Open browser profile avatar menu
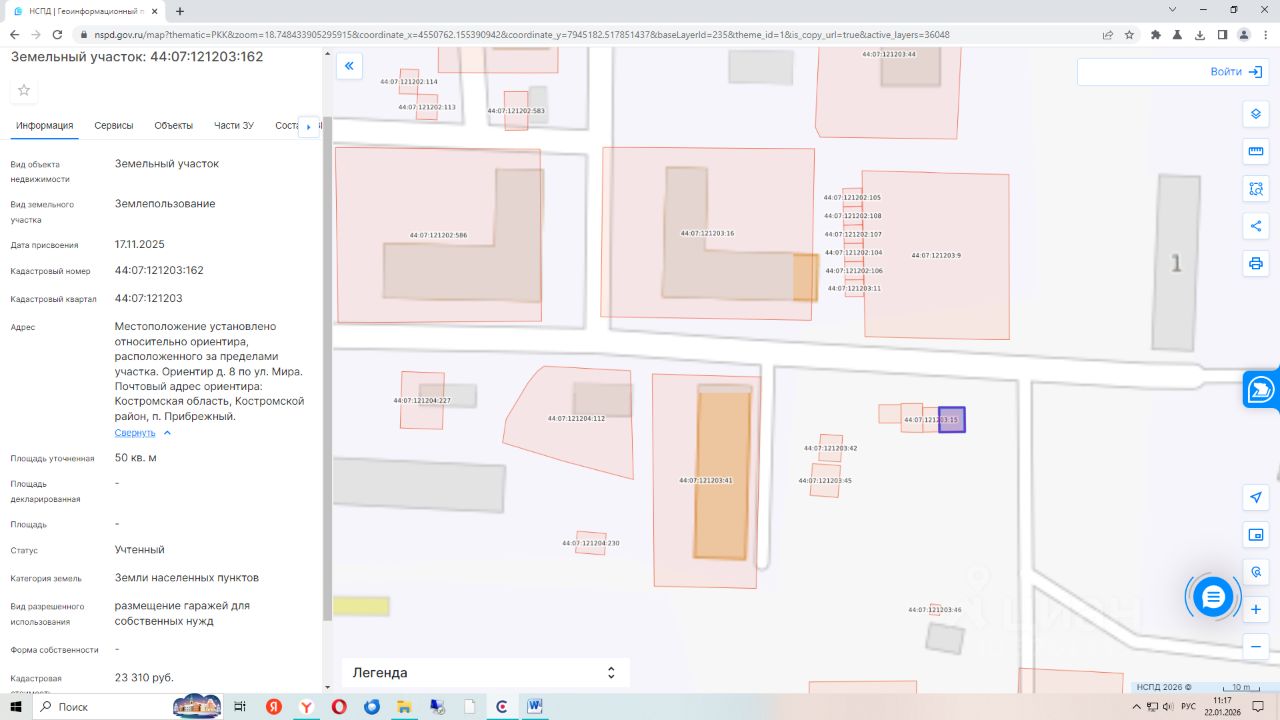 pyautogui.click(x=1244, y=34)
